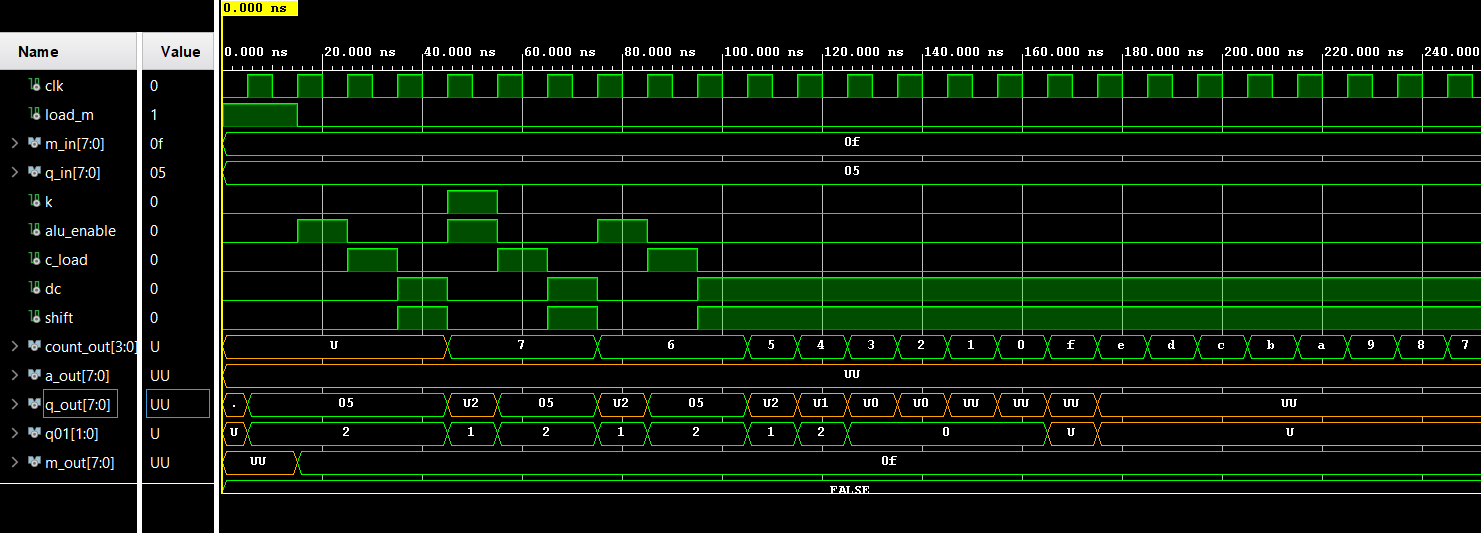The image size is (1481, 533).
Task: Click the q_out[7:0] bus icon
Action: click(x=34, y=405)
